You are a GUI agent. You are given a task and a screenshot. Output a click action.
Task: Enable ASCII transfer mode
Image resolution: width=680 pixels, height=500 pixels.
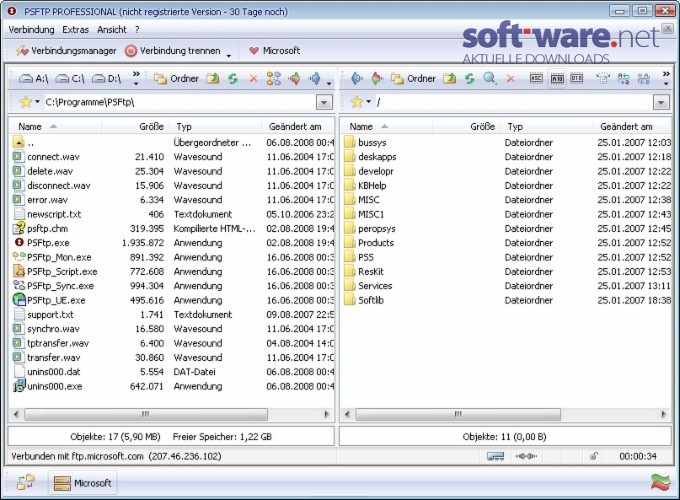[536, 78]
